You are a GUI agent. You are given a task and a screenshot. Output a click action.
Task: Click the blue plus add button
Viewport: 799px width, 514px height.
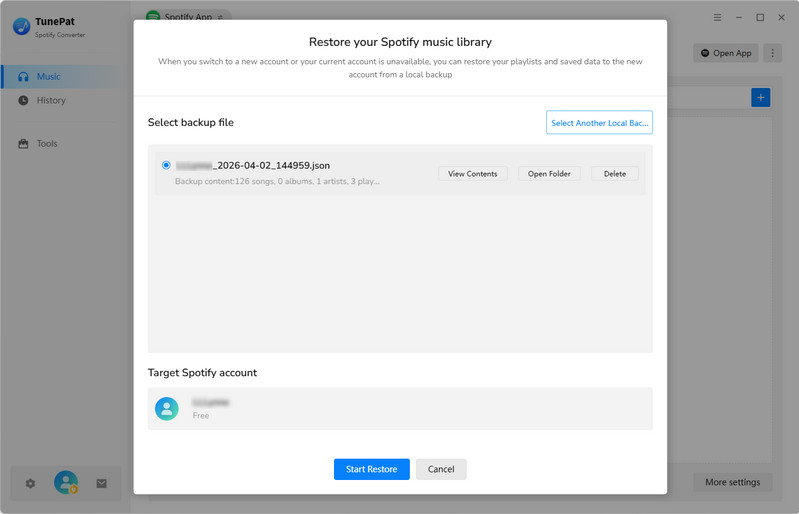[x=760, y=97]
